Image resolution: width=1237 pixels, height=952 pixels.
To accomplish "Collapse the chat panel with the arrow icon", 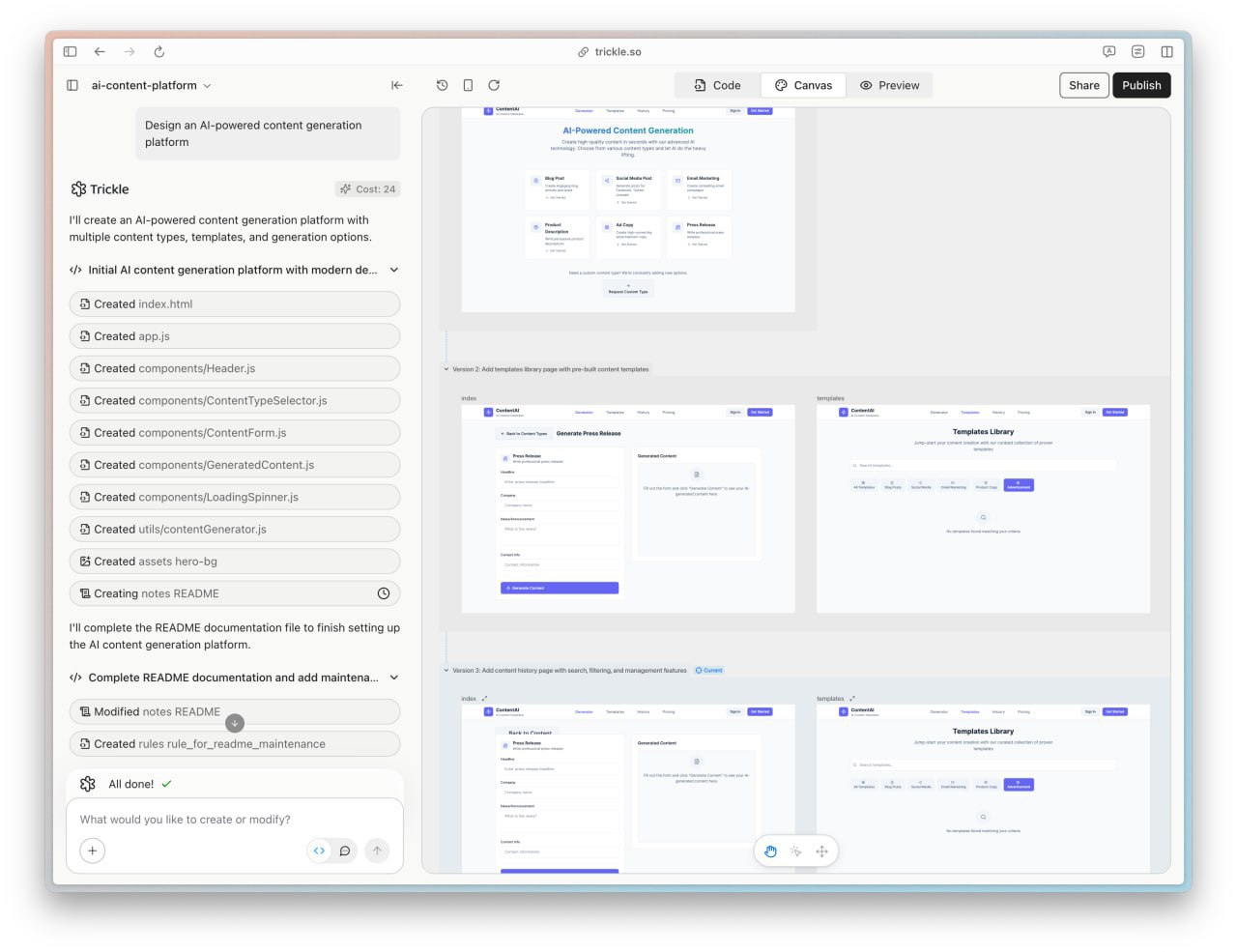I will tap(396, 85).
